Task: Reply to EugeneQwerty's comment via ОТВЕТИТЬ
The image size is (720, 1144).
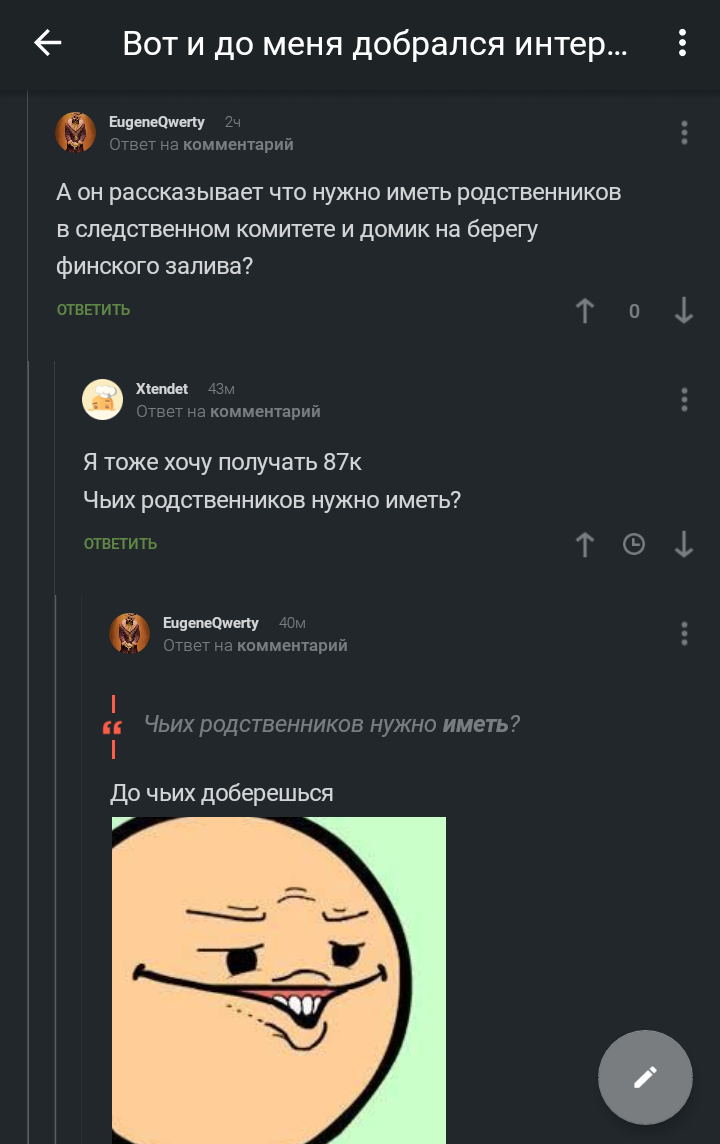Action: (x=93, y=310)
